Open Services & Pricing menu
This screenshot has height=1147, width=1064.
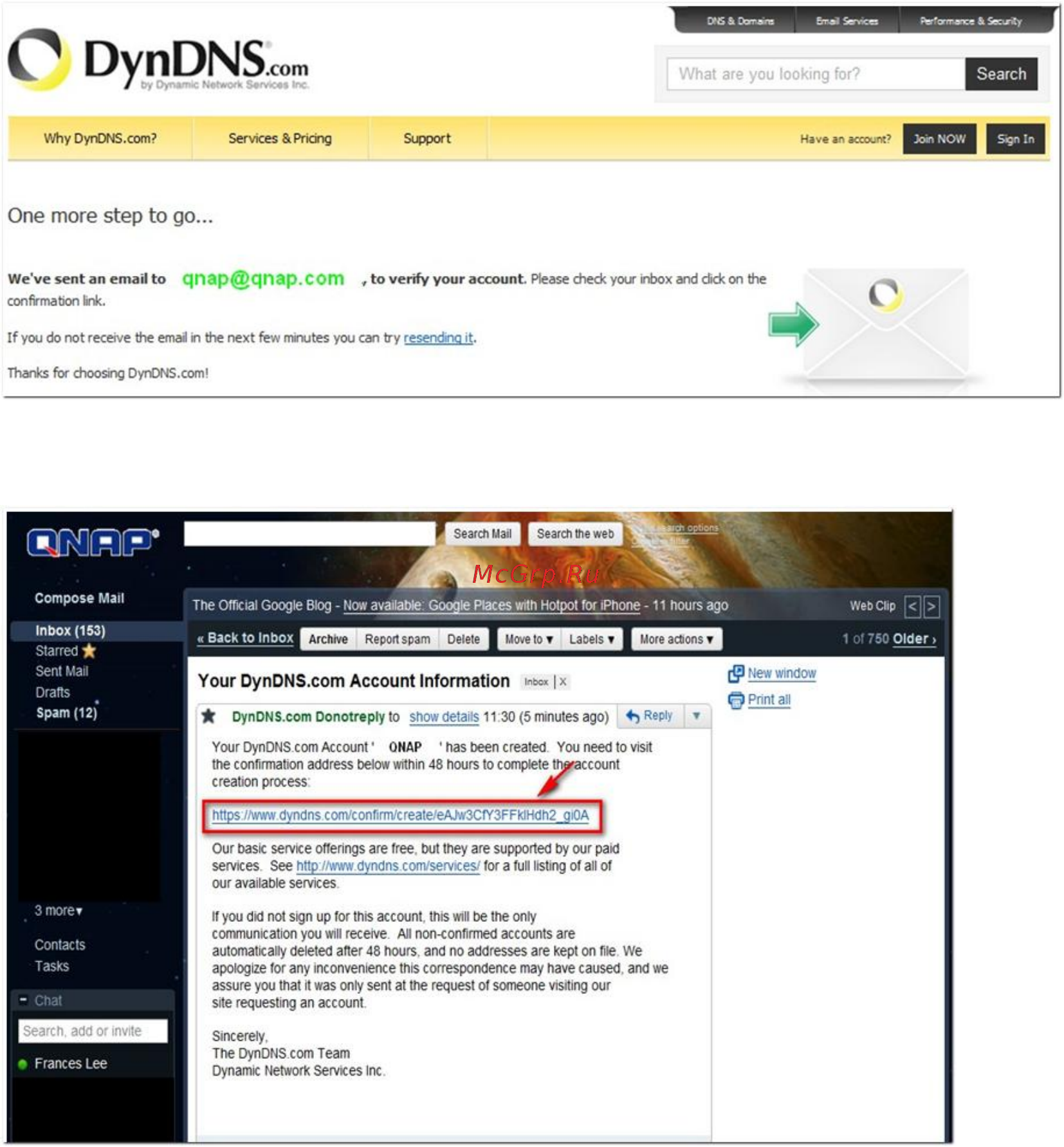tap(280, 138)
